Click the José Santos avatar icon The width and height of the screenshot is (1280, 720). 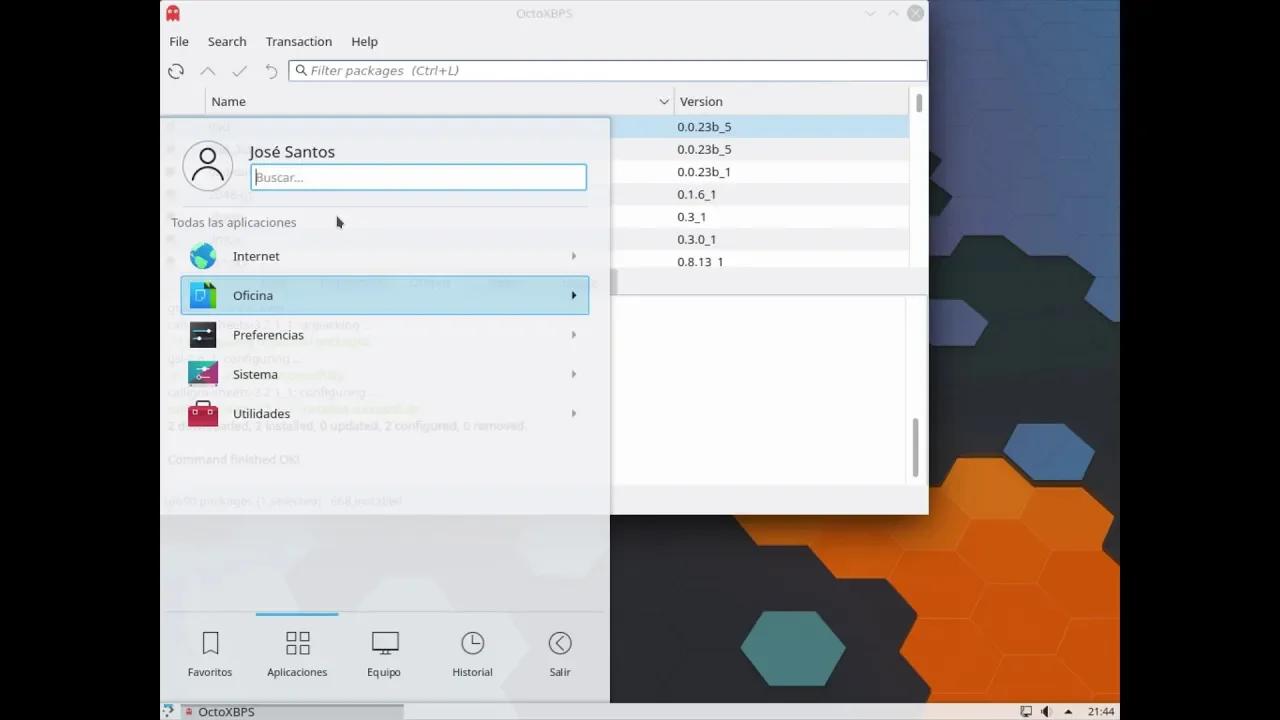click(x=207, y=165)
